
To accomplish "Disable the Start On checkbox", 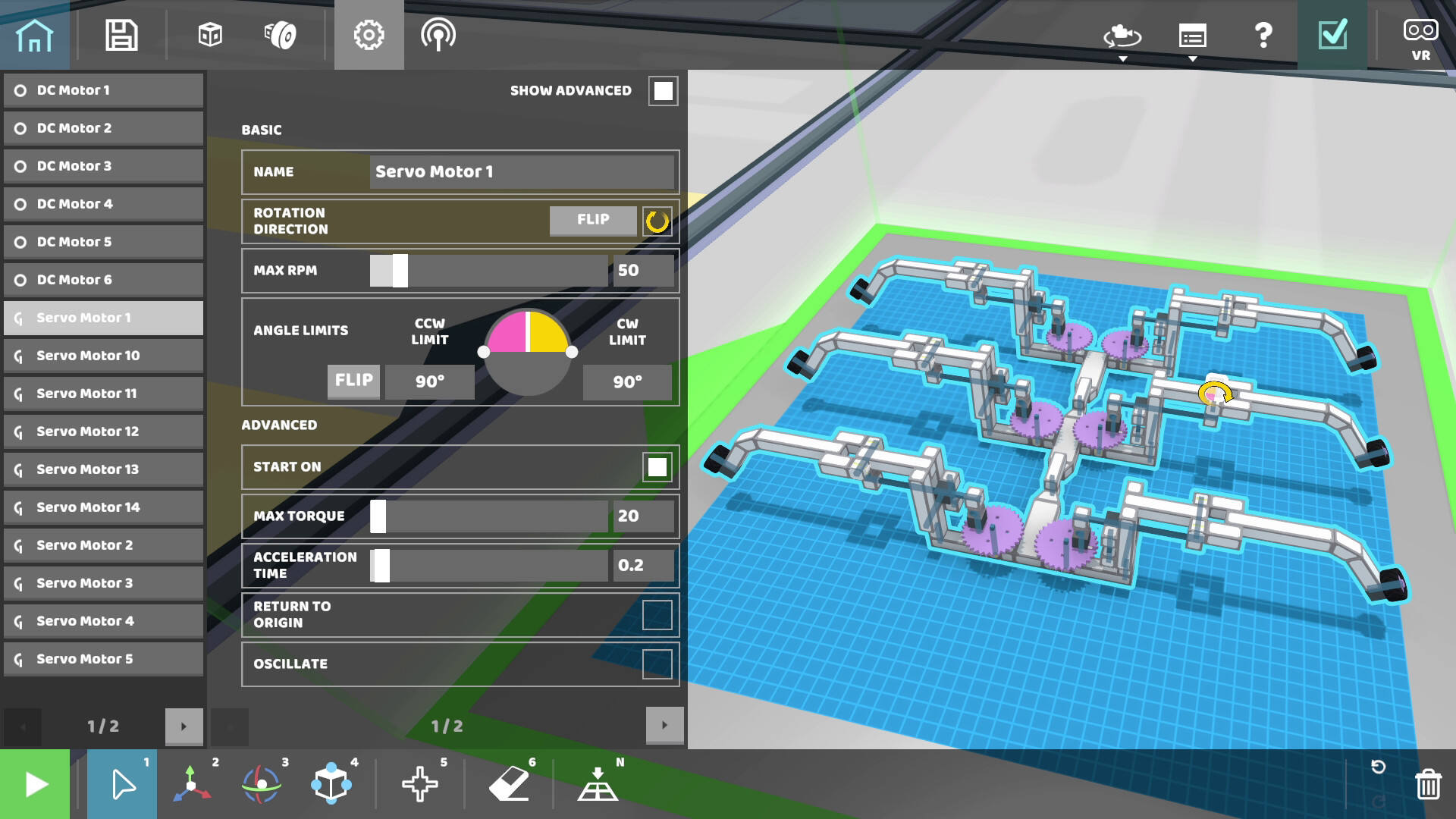I will coord(657,467).
